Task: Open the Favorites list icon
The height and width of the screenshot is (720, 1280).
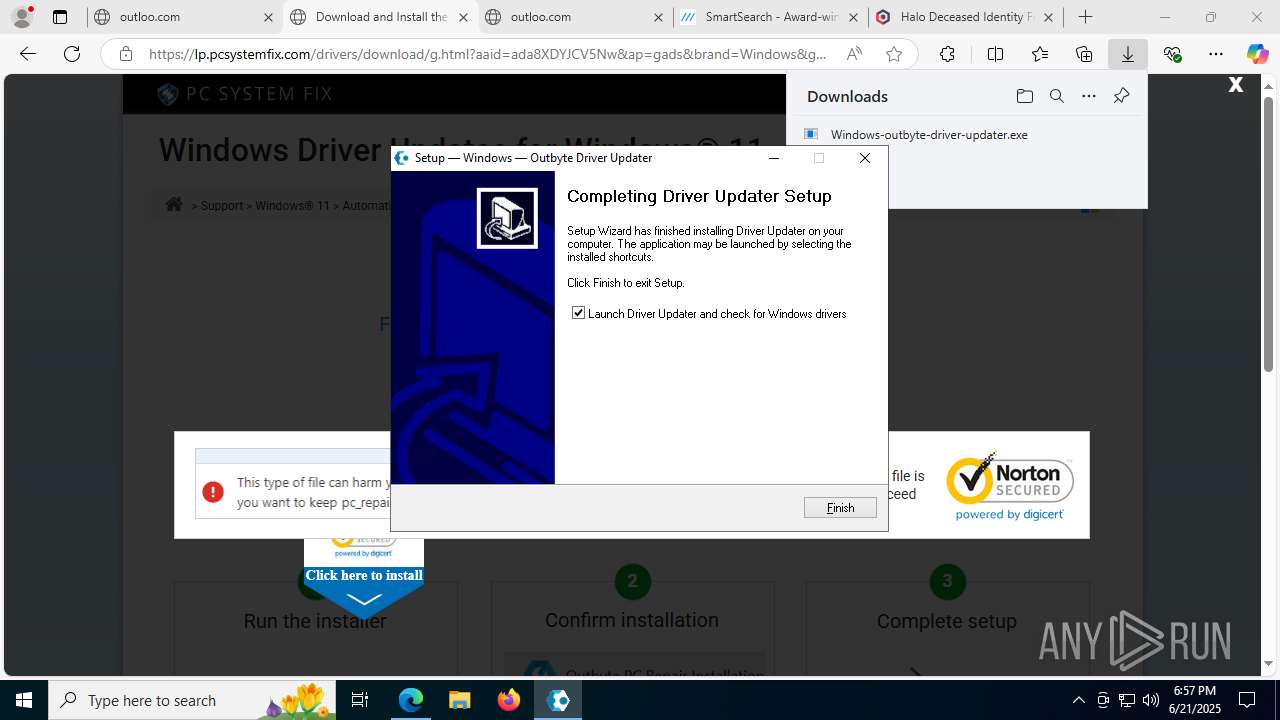Action: tap(1040, 54)
